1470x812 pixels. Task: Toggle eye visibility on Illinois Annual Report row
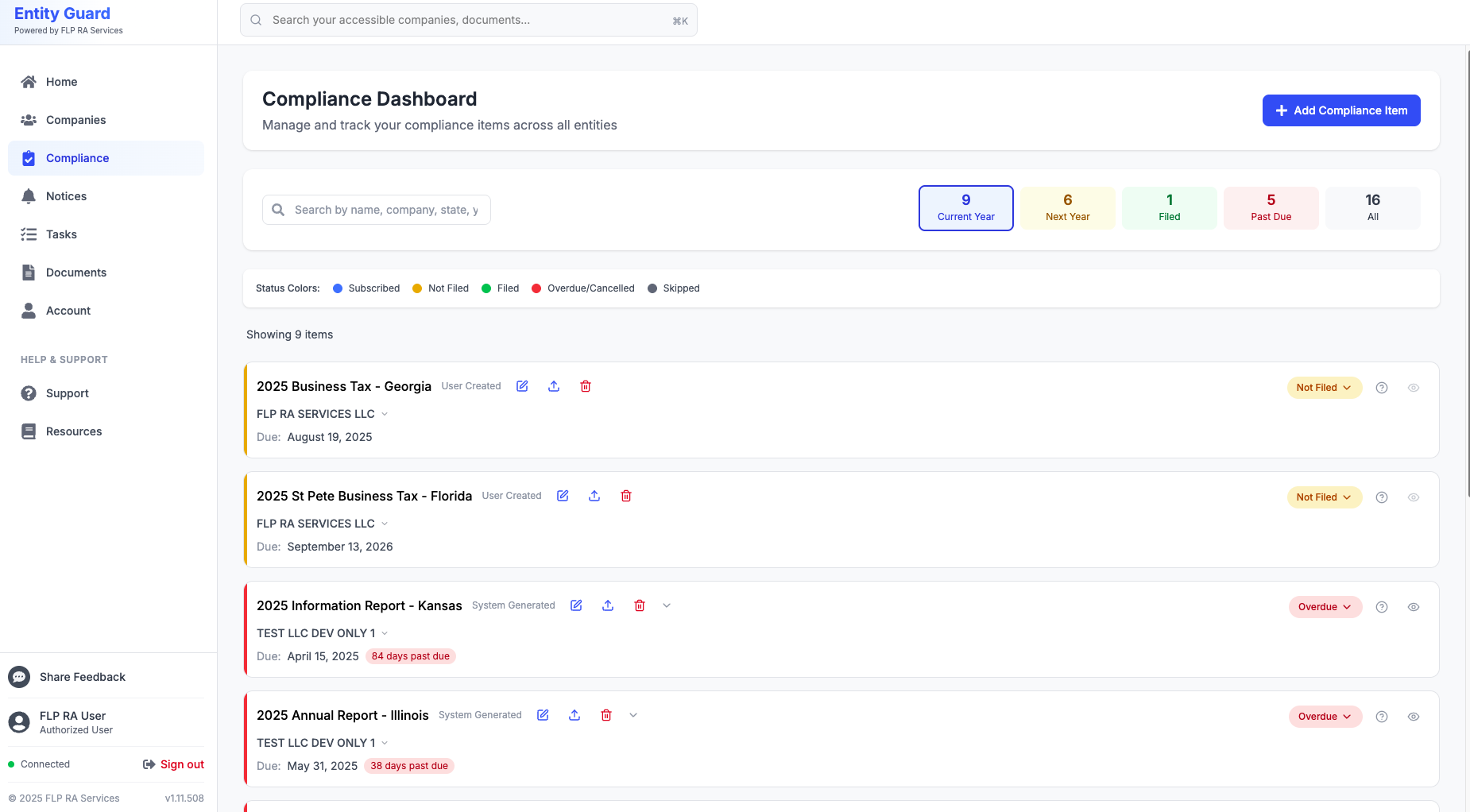coord(1414,717)
